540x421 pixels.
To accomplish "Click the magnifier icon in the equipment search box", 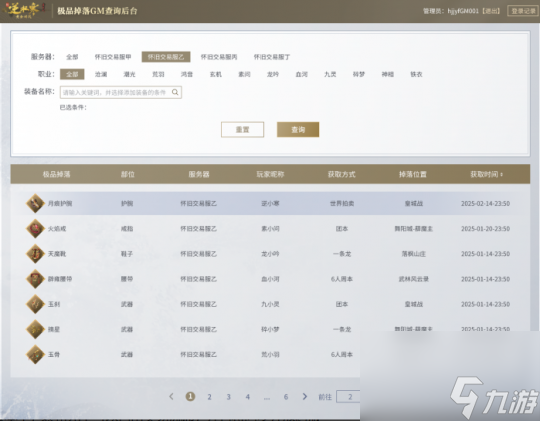I will click(x=175, y=92).
